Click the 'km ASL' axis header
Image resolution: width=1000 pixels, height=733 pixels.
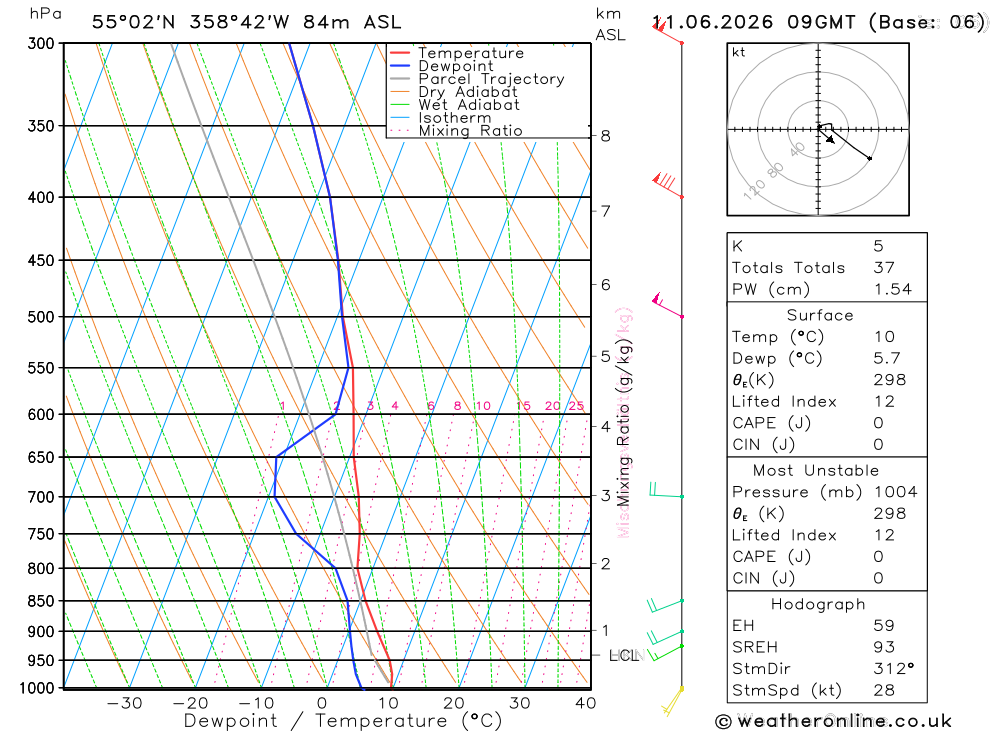click(x=610, y=24)
